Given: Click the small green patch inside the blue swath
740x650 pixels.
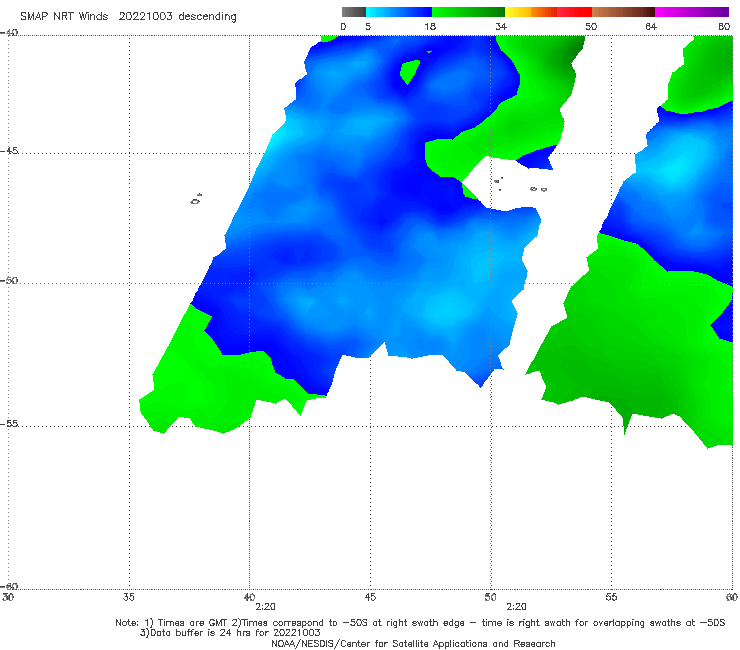Looking at the screenshot, I should click(410, 72).
